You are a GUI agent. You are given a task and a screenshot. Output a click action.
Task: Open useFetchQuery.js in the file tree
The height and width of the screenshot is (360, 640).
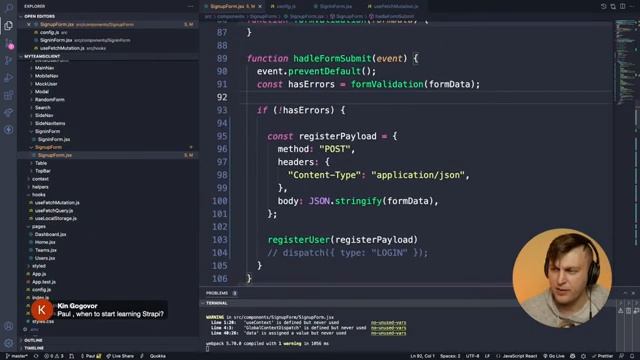53,211
